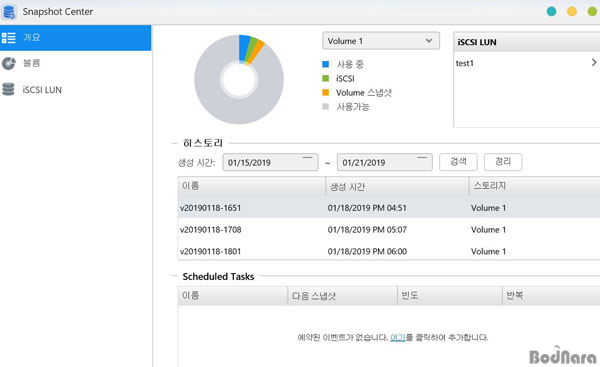This screenshot has width=600, height=367.
Task: Click the 검색 search button
Action: pos(458,162)
